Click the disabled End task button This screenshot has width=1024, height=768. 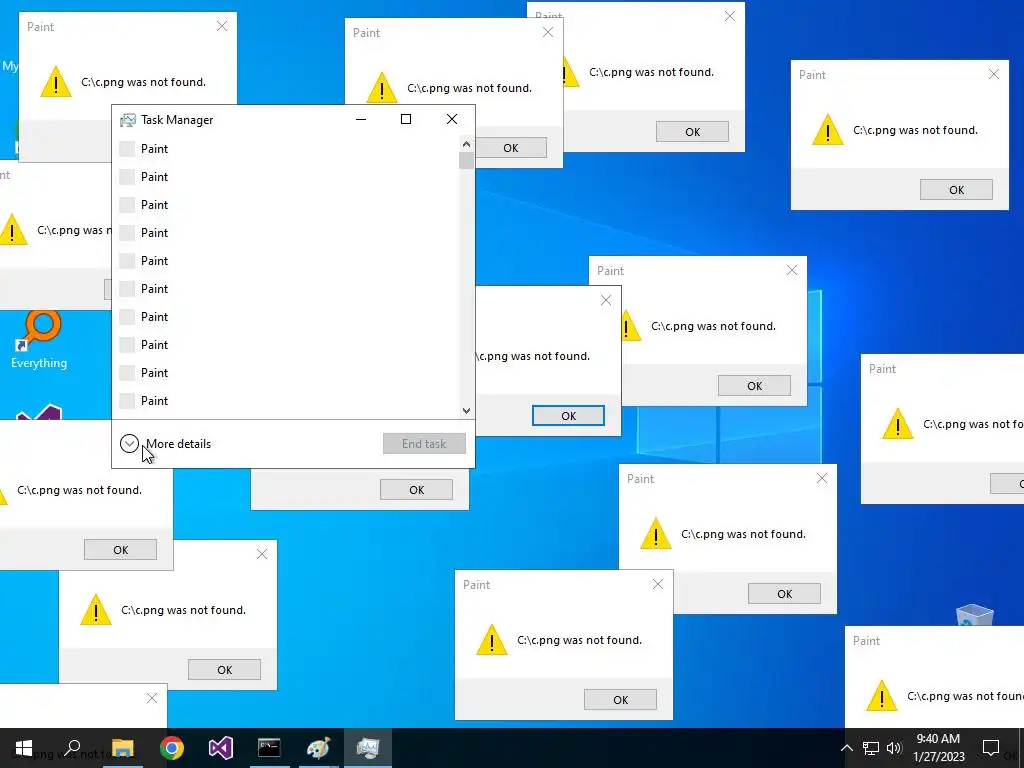pyautogui.click(x=424, y=443)
